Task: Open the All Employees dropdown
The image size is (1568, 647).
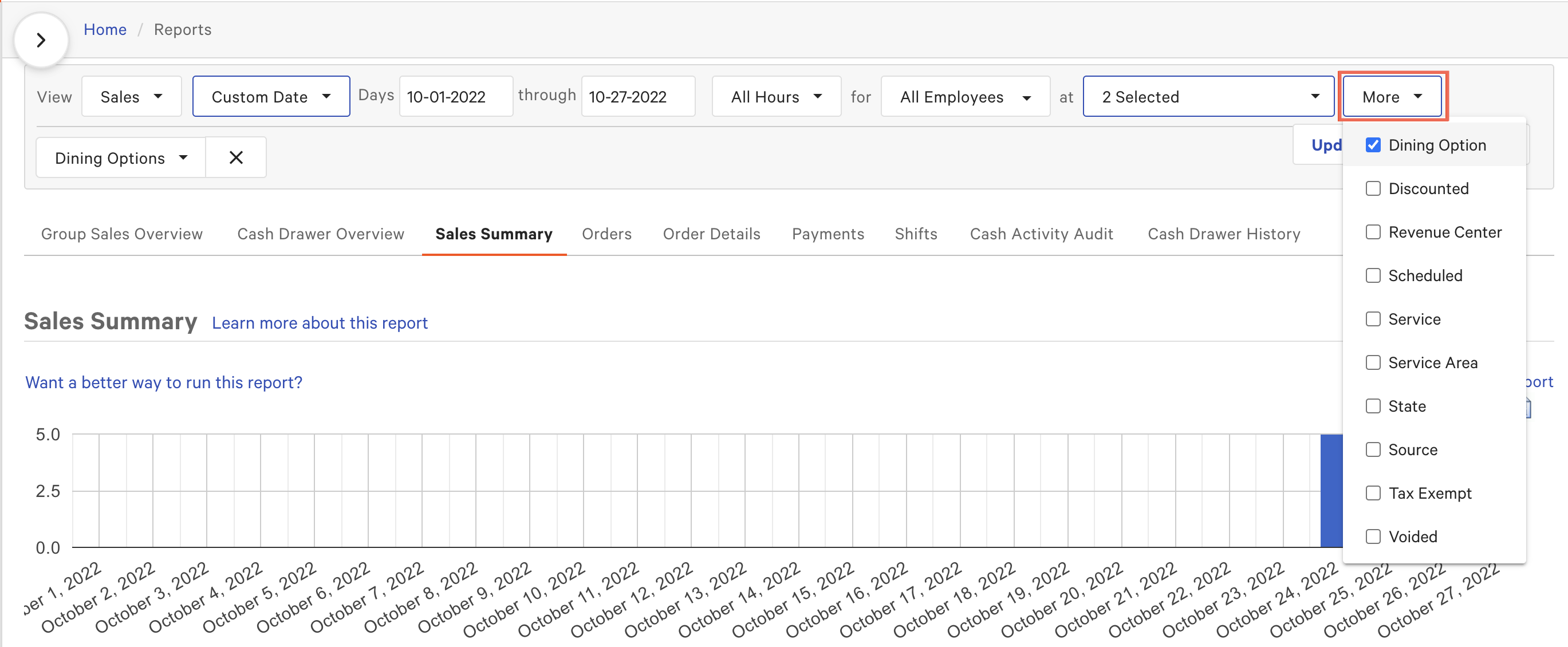Action: (x=965, y=97)
